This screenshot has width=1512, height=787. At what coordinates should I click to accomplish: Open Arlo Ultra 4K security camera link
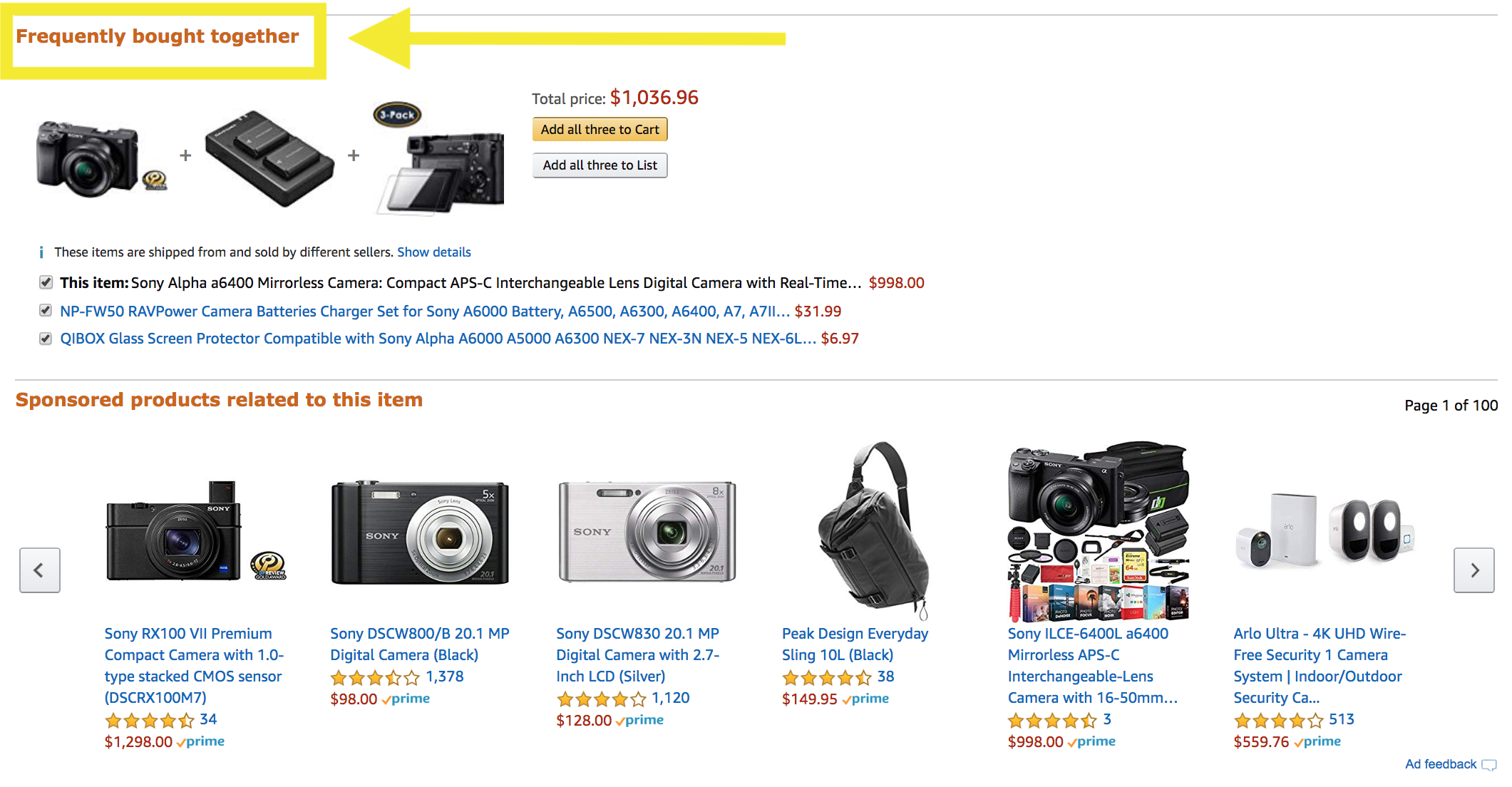1320,665
